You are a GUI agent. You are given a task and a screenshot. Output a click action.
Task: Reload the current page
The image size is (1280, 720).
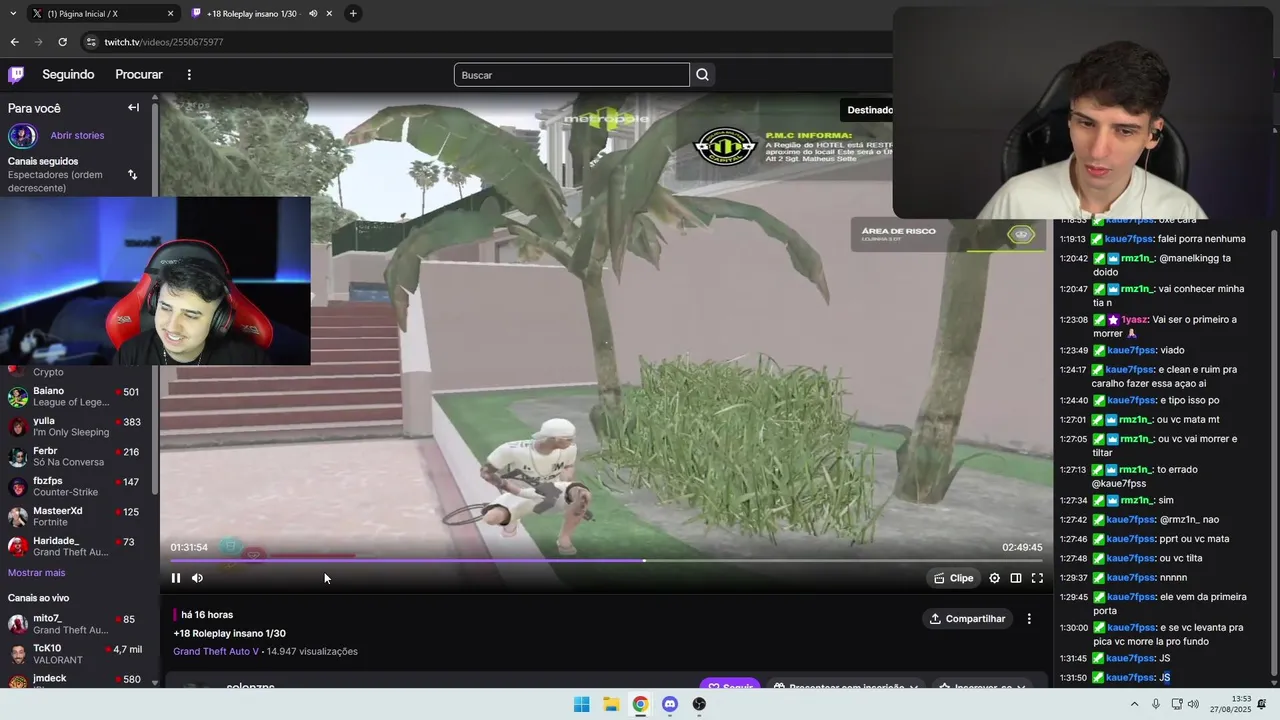pos(62,42)
